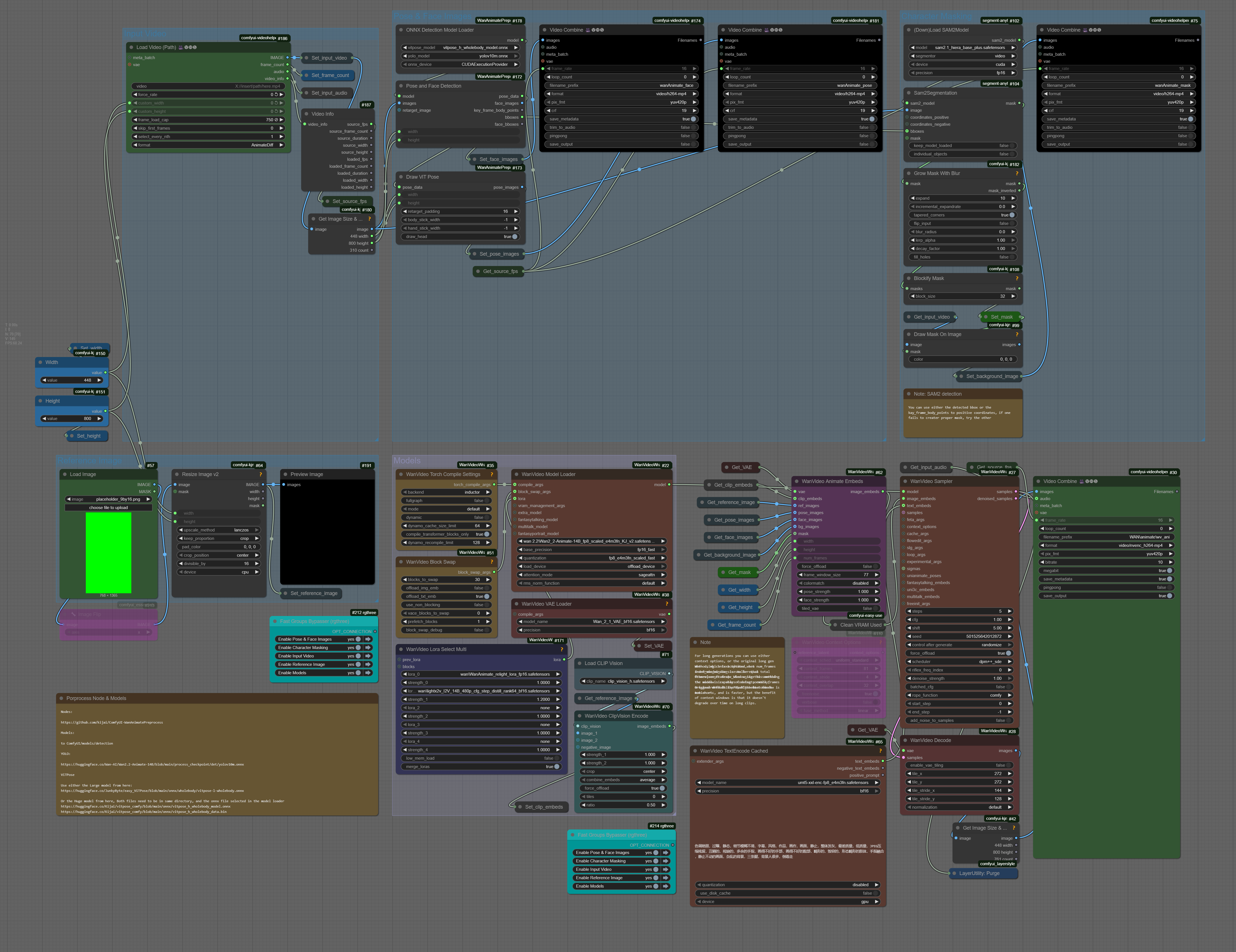Collapse the Load Video (Path) node via title dot
1236x952 pixels.
pos(131,48)
